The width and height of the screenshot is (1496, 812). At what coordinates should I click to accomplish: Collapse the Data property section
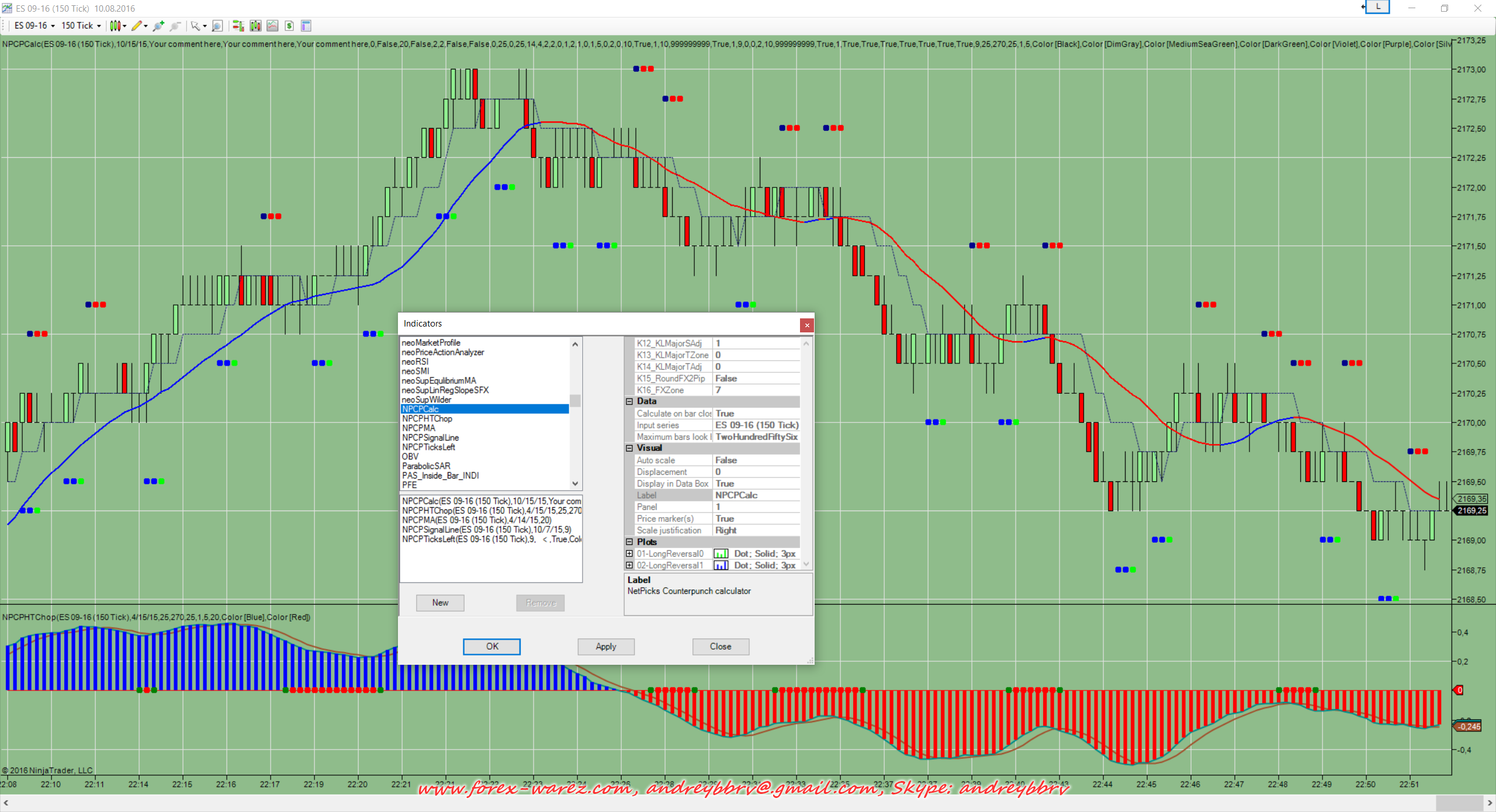(x=629, y=401)
